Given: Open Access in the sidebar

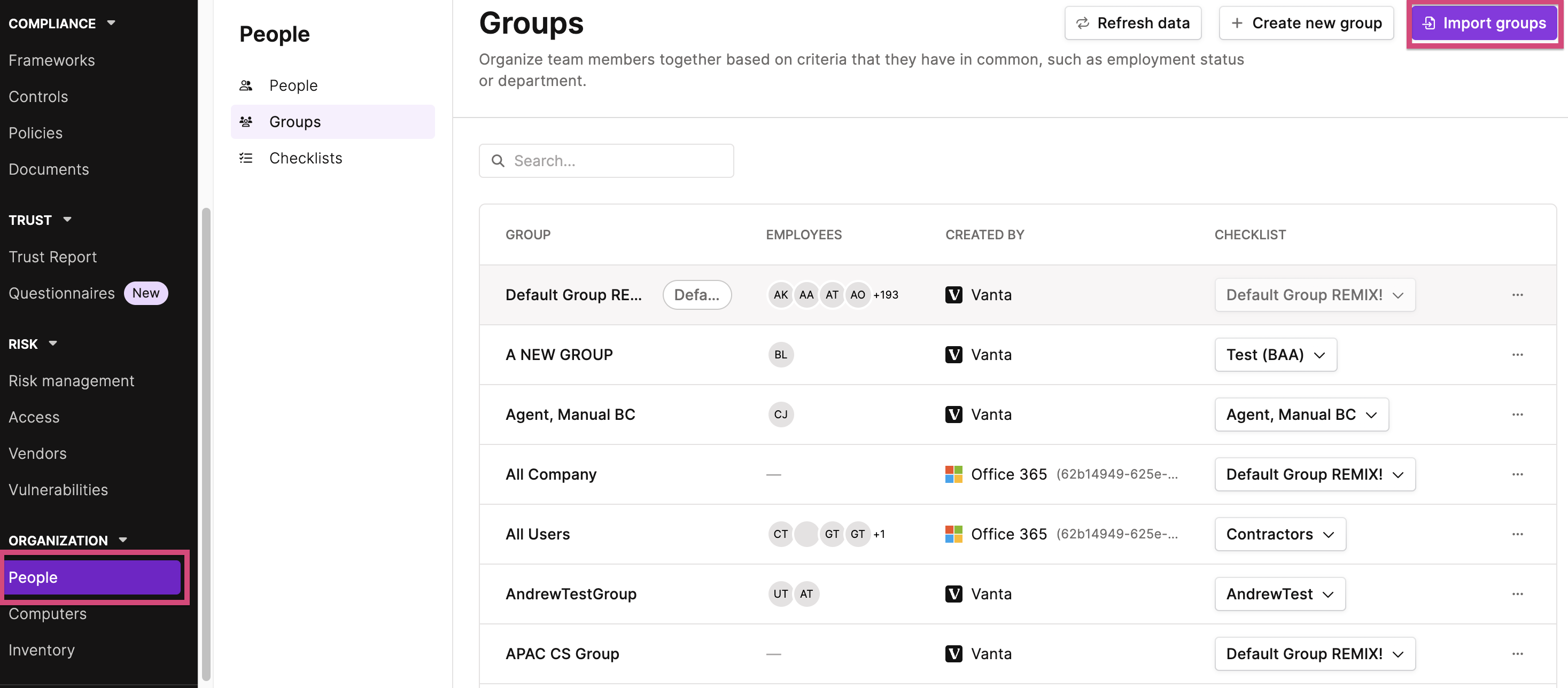Looking at the screenshot, I should tap(34, 417).
